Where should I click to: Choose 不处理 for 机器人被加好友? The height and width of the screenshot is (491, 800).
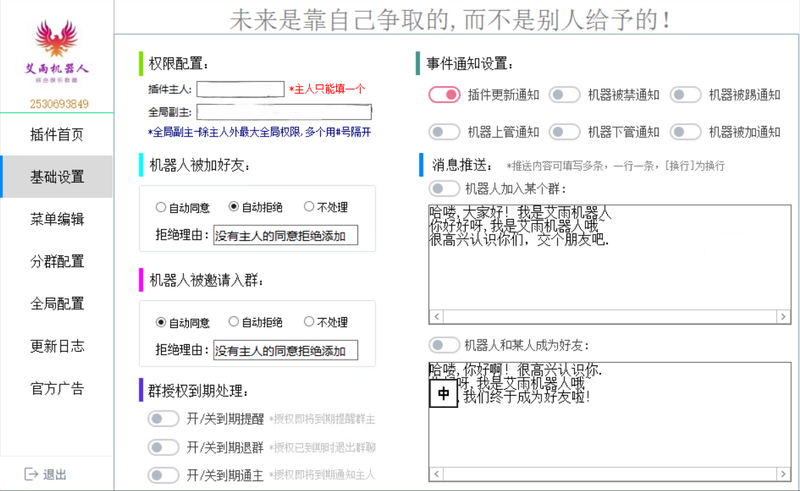[x=309, y=207]
